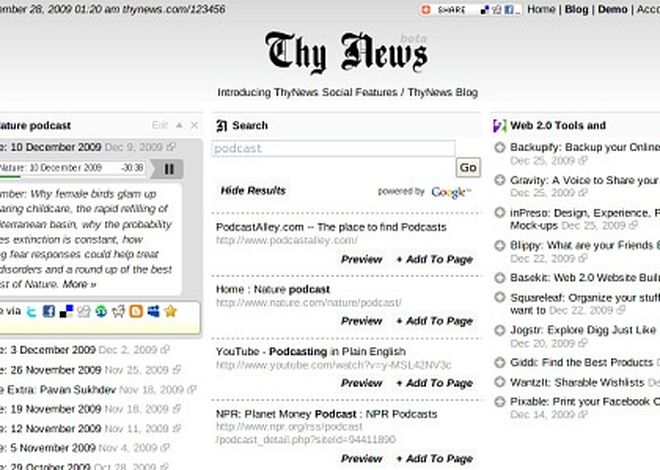Hide the search results
This screenshot has width=660, height=470.
click(253, 191)
